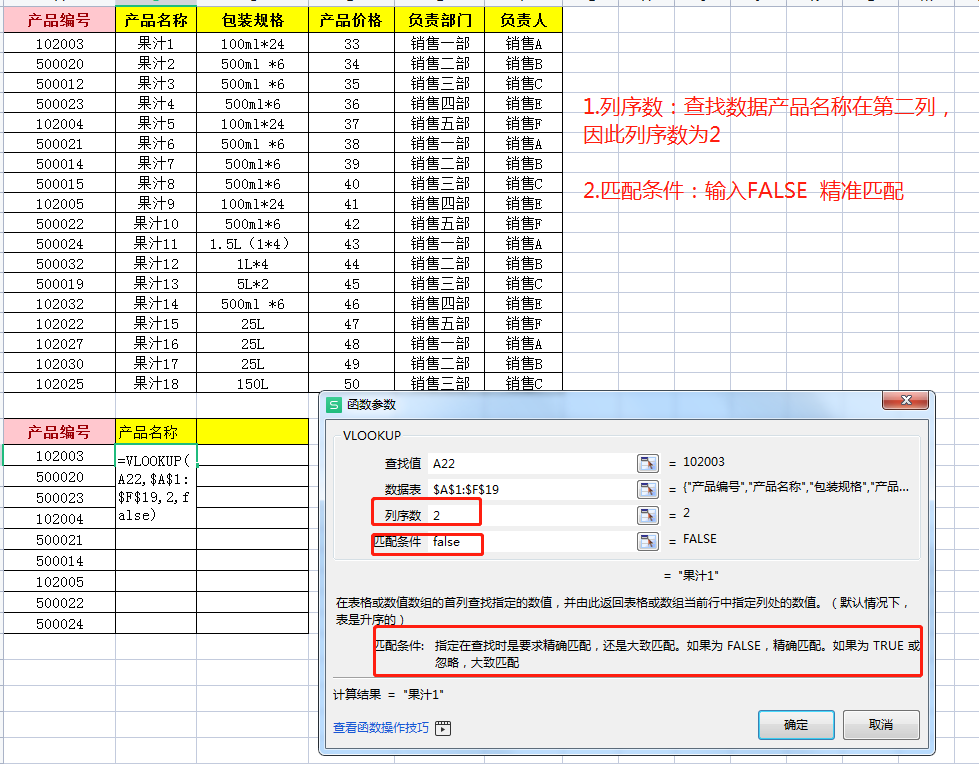Click range picker icon for 列序数 field

(x=648, y=515)
